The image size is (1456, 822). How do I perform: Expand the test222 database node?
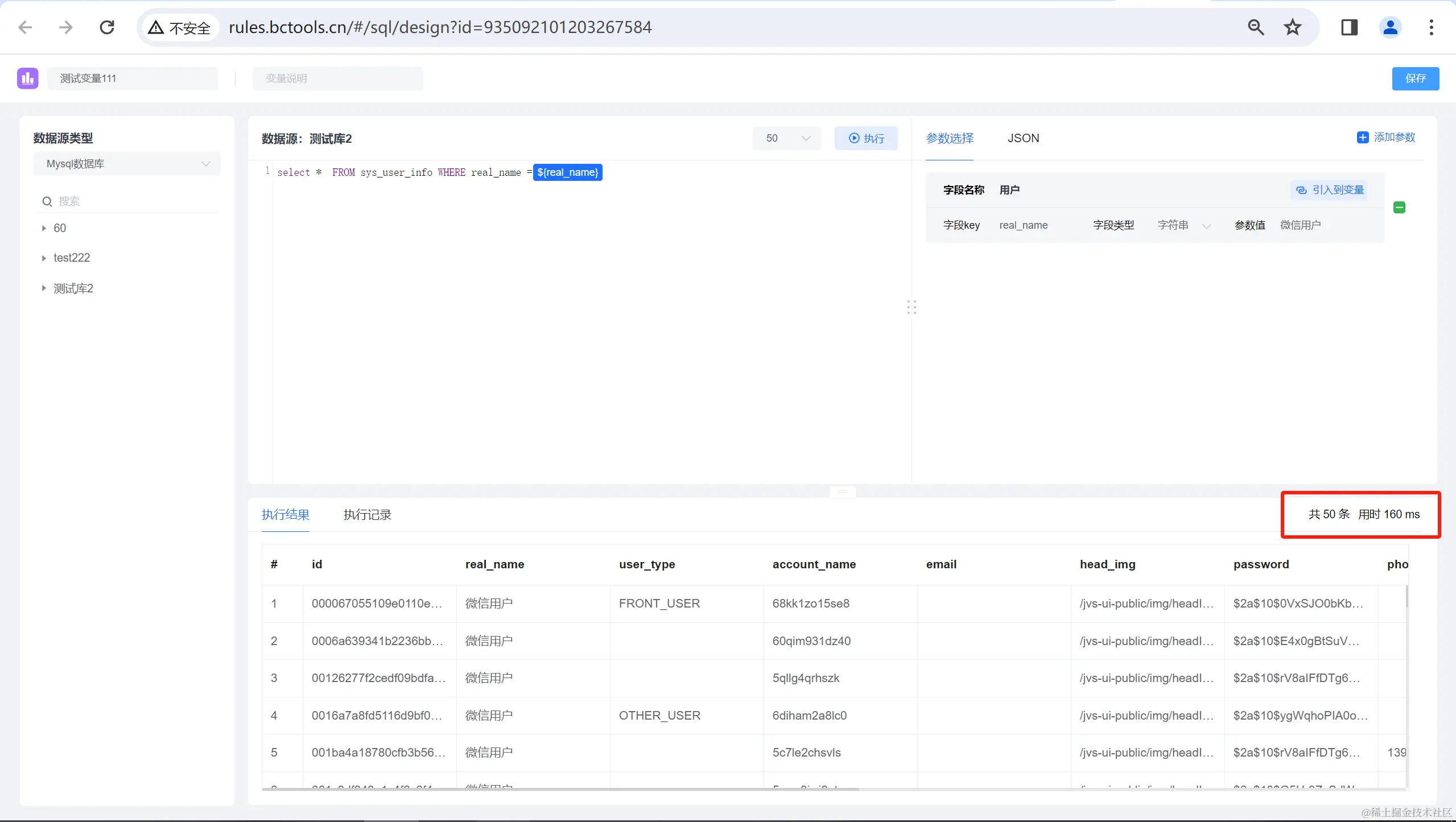pyautogui.click(x=44, y=258)
